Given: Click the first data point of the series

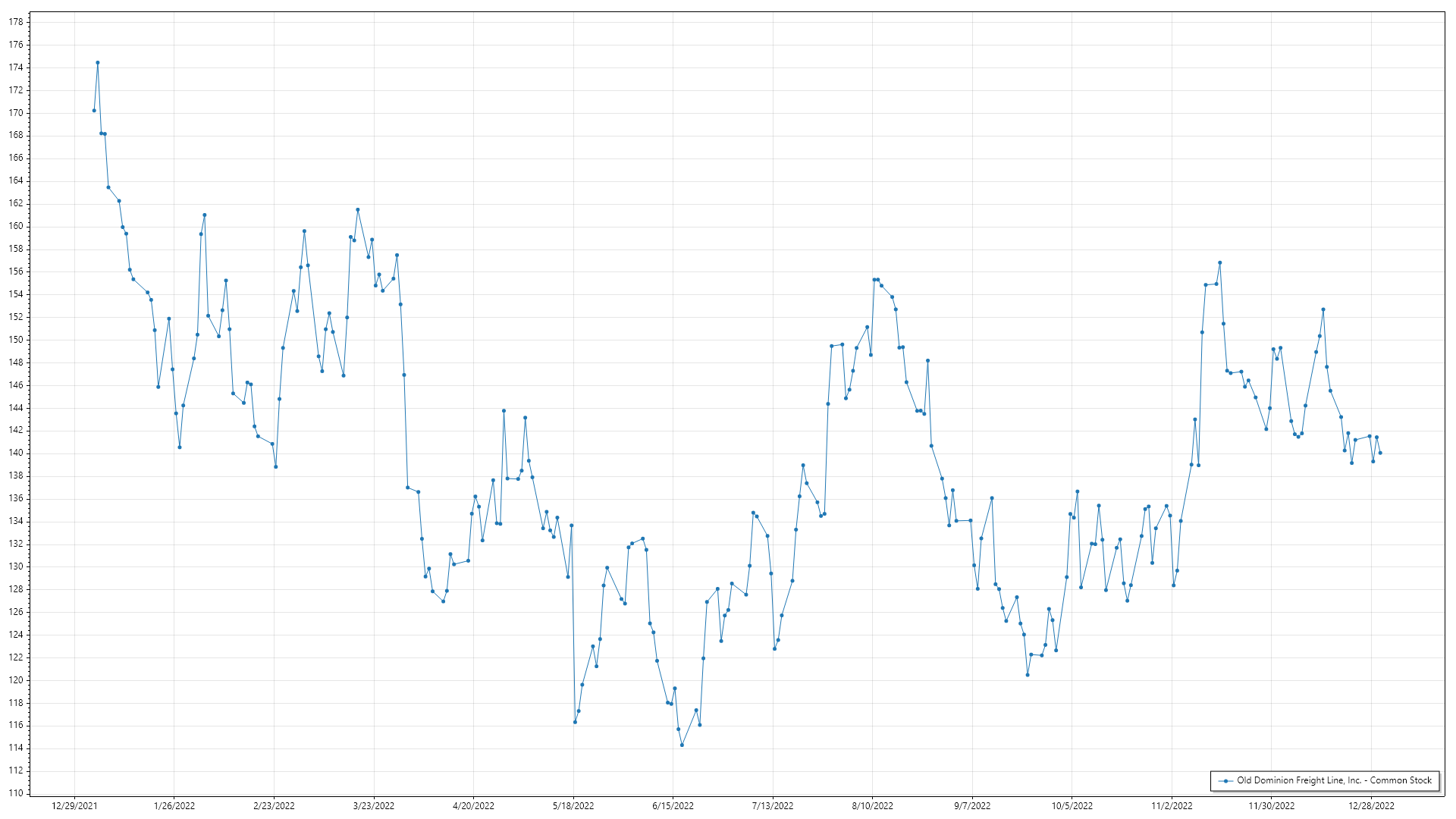Looking at the screenshot, I should 94,111.
